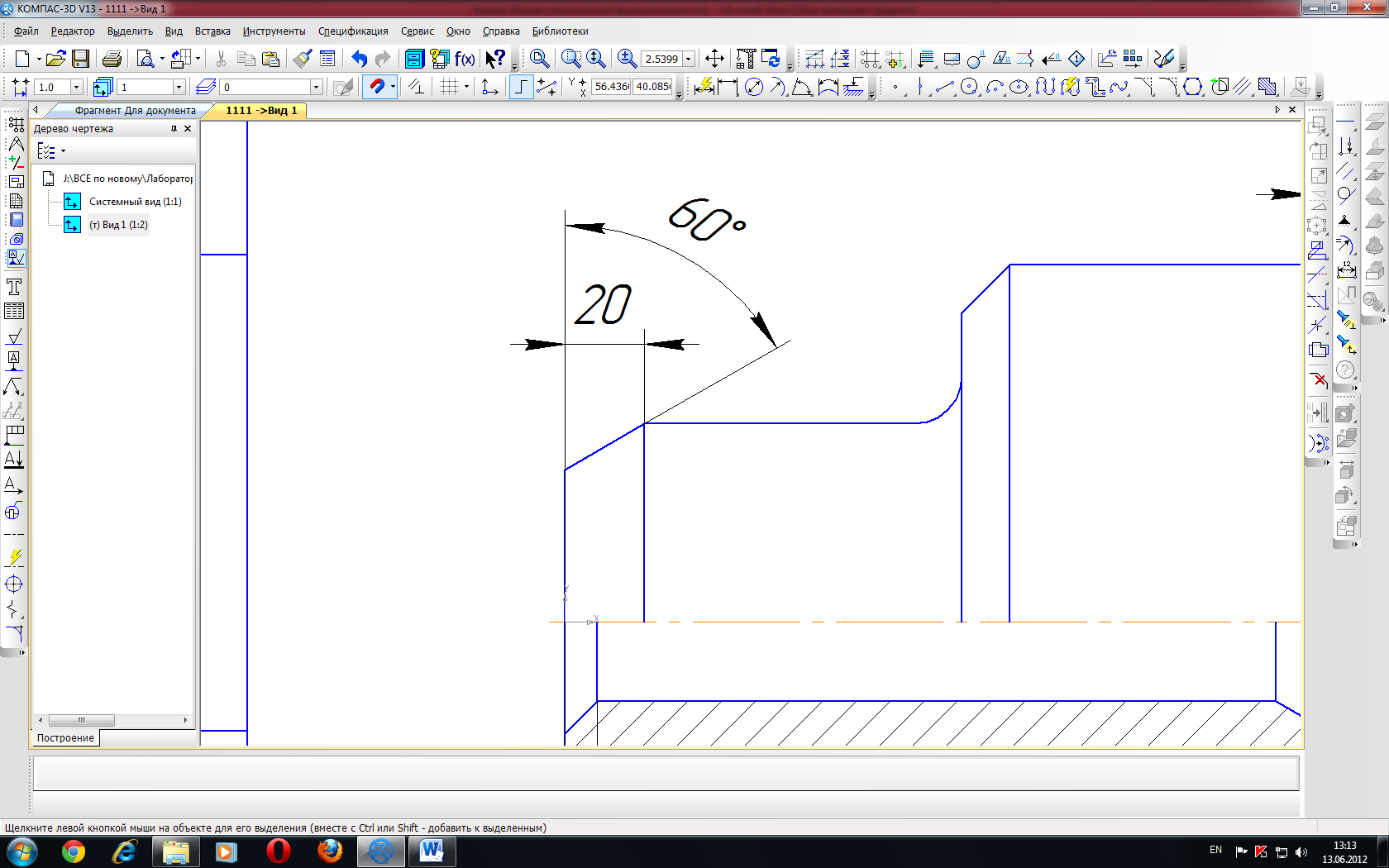This screenshot has height=868, width=1389.
Task: Open the print preview dropdown arrow
Action: click(162, 59)
